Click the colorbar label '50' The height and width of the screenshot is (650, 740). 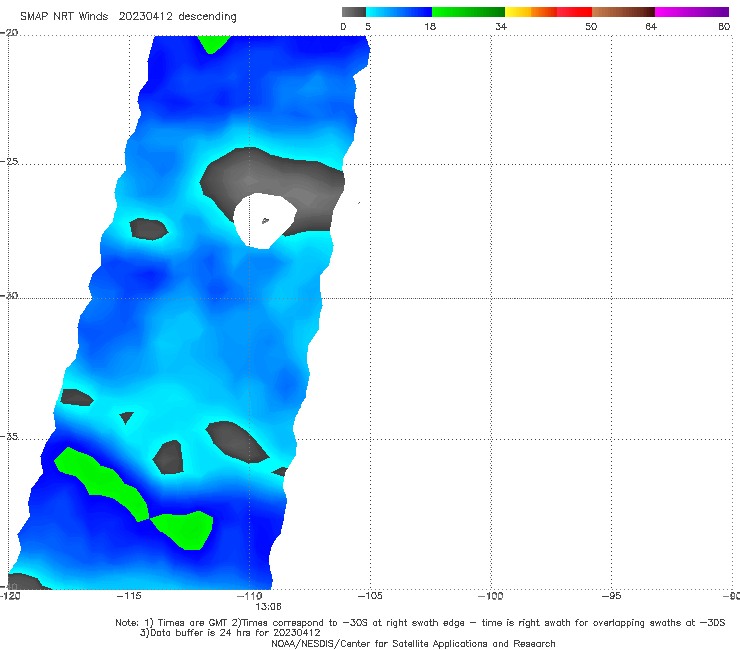591,26
